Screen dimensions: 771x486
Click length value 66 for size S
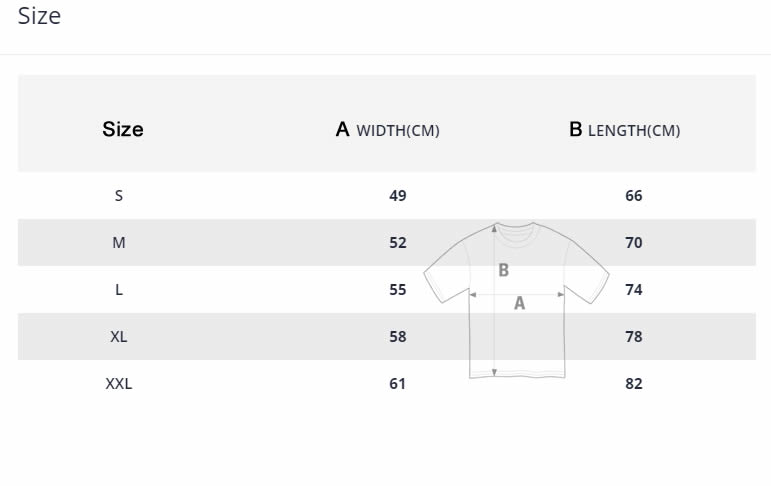click(x=634, y=196)
